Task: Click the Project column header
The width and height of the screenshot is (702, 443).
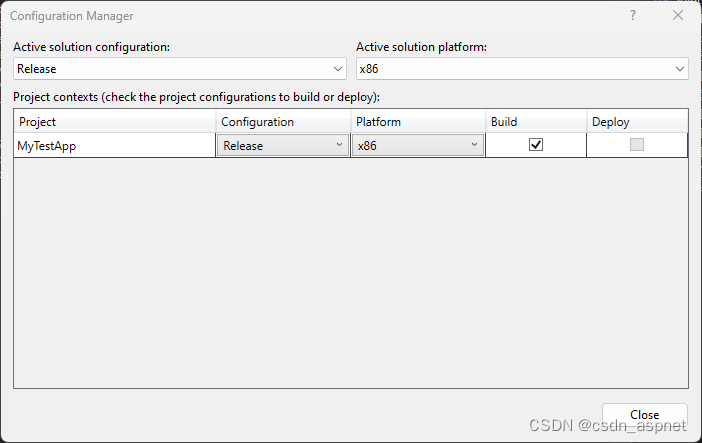Action: point(115,122)
